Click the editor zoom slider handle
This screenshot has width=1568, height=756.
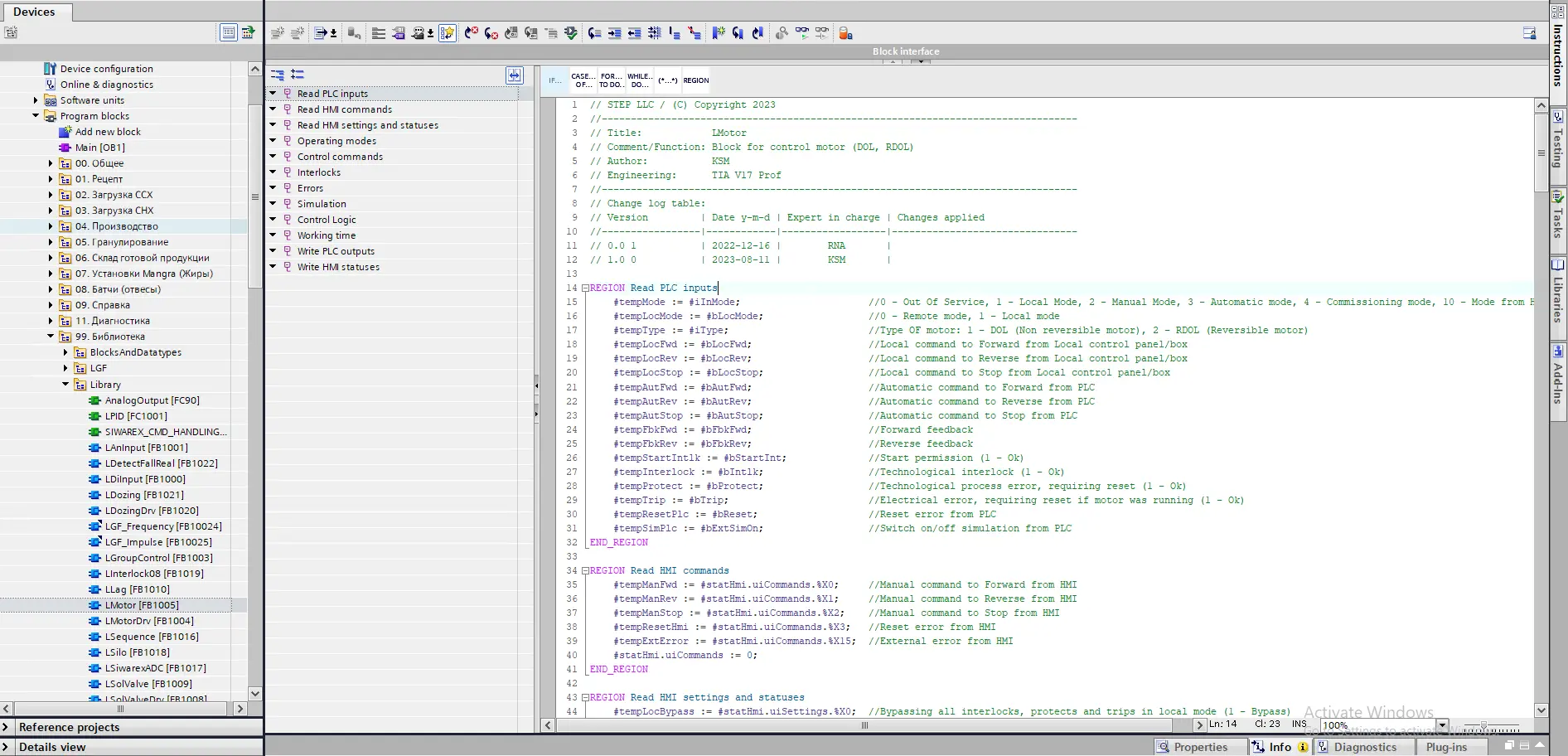[1483, 725]
